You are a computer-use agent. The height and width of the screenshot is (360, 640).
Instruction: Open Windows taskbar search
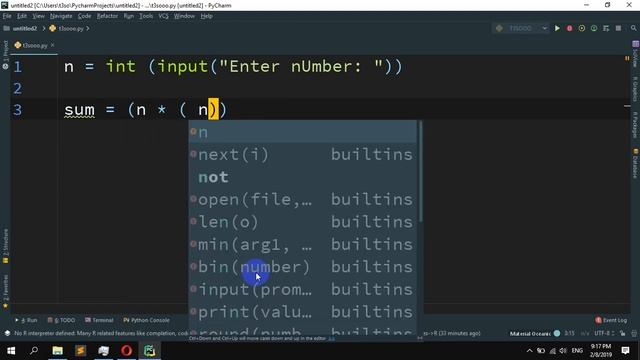(34, 351)
